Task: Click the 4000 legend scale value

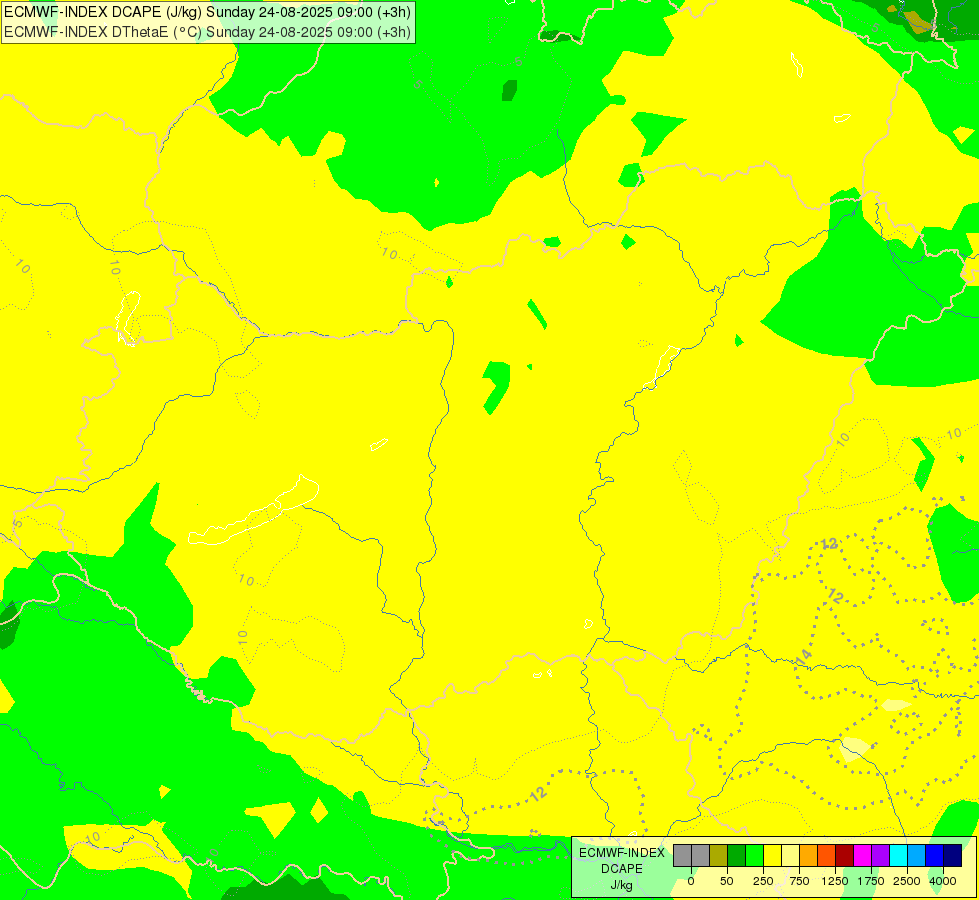Action: 943,881
